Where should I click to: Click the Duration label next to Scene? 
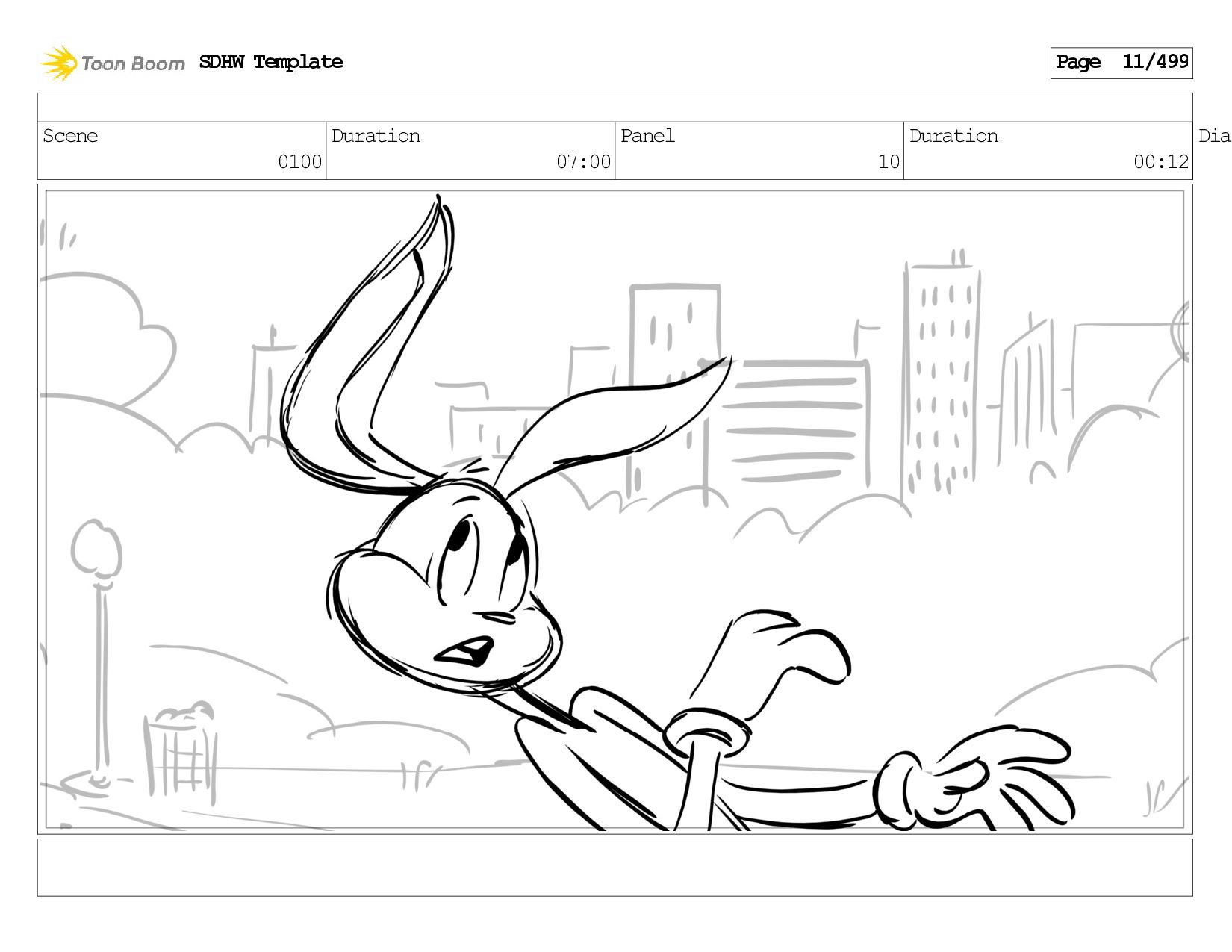(376, 136)
